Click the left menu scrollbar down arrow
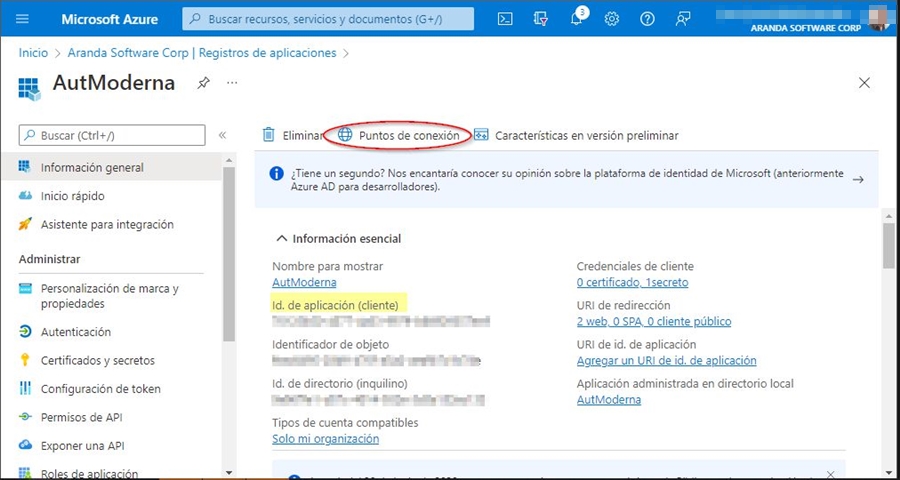Screen dimensions: 900x480 coord(229,473)
